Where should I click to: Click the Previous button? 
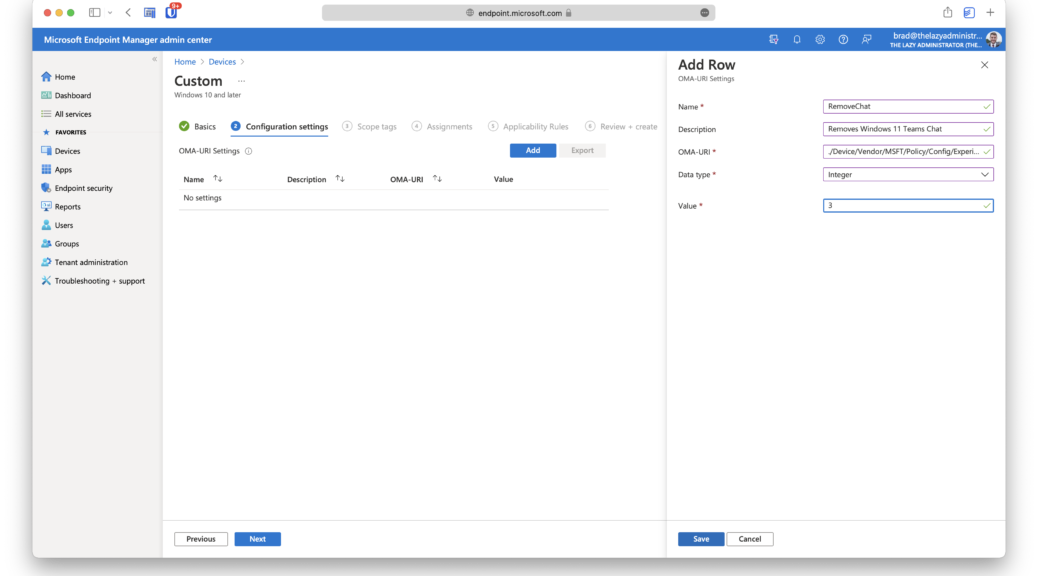click(x=201, y=539)
